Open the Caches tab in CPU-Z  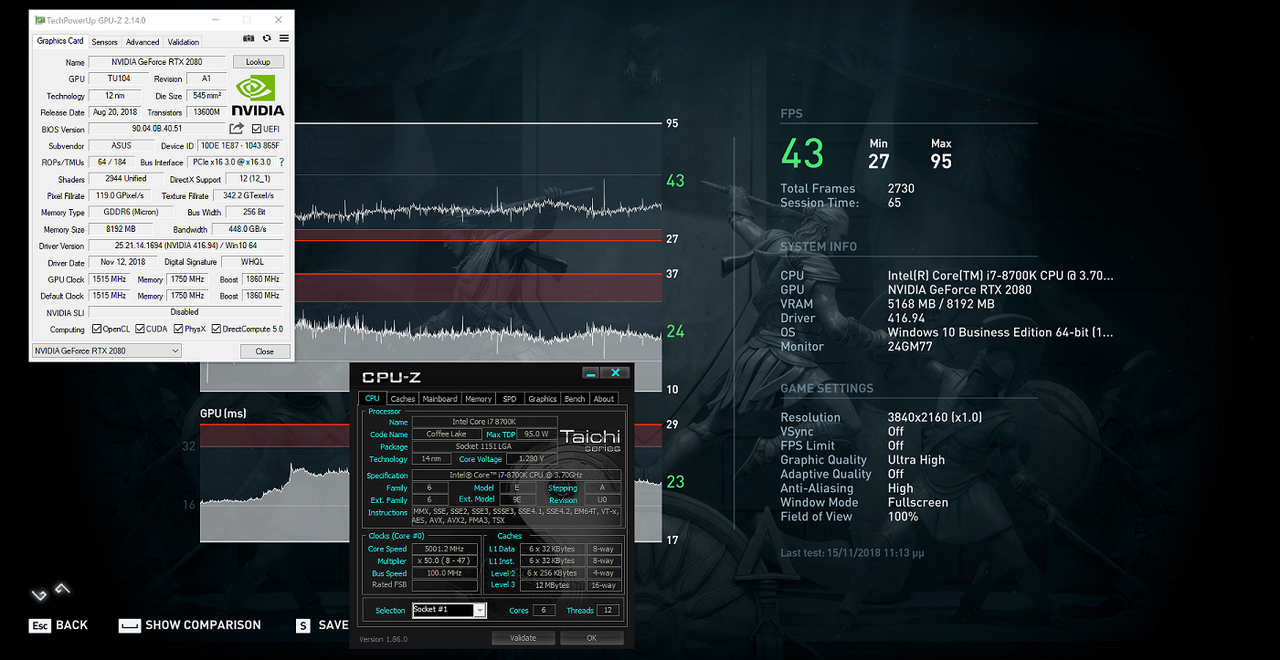pyautogui.click(x=403, y=399)
